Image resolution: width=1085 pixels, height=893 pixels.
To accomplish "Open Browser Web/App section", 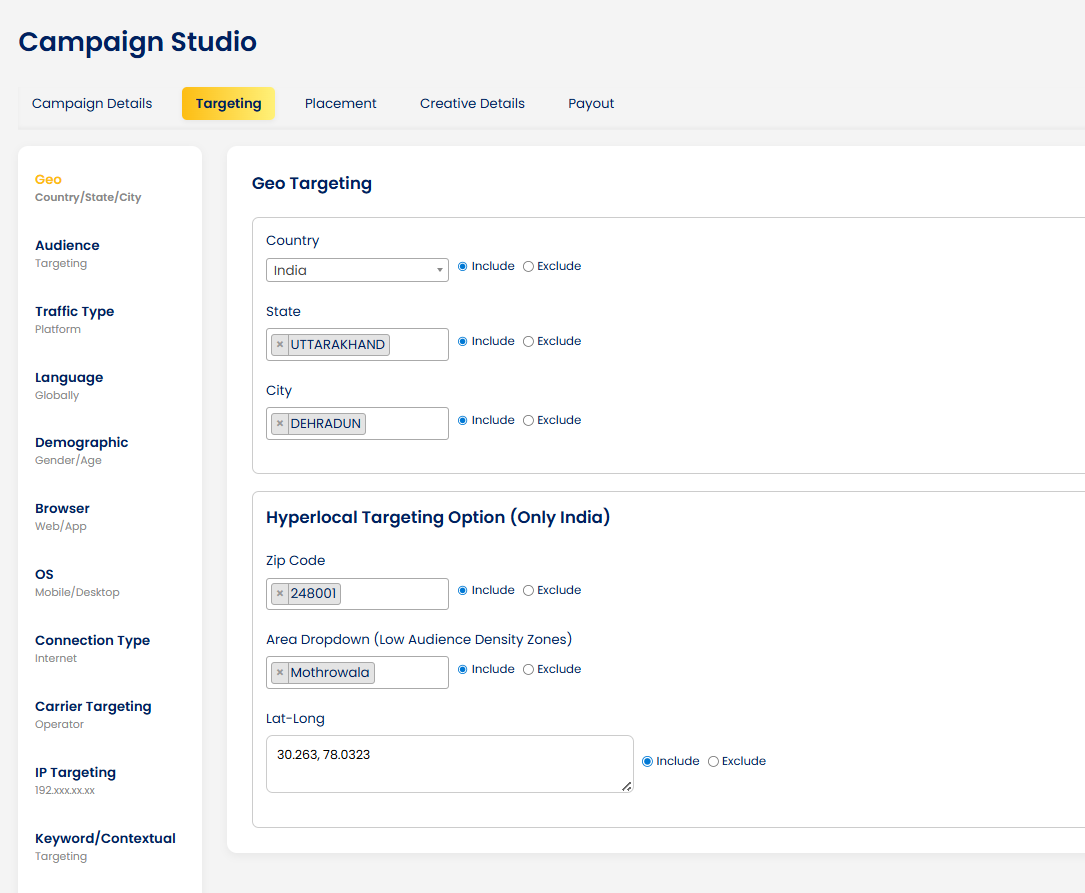I will click(62, 517).
